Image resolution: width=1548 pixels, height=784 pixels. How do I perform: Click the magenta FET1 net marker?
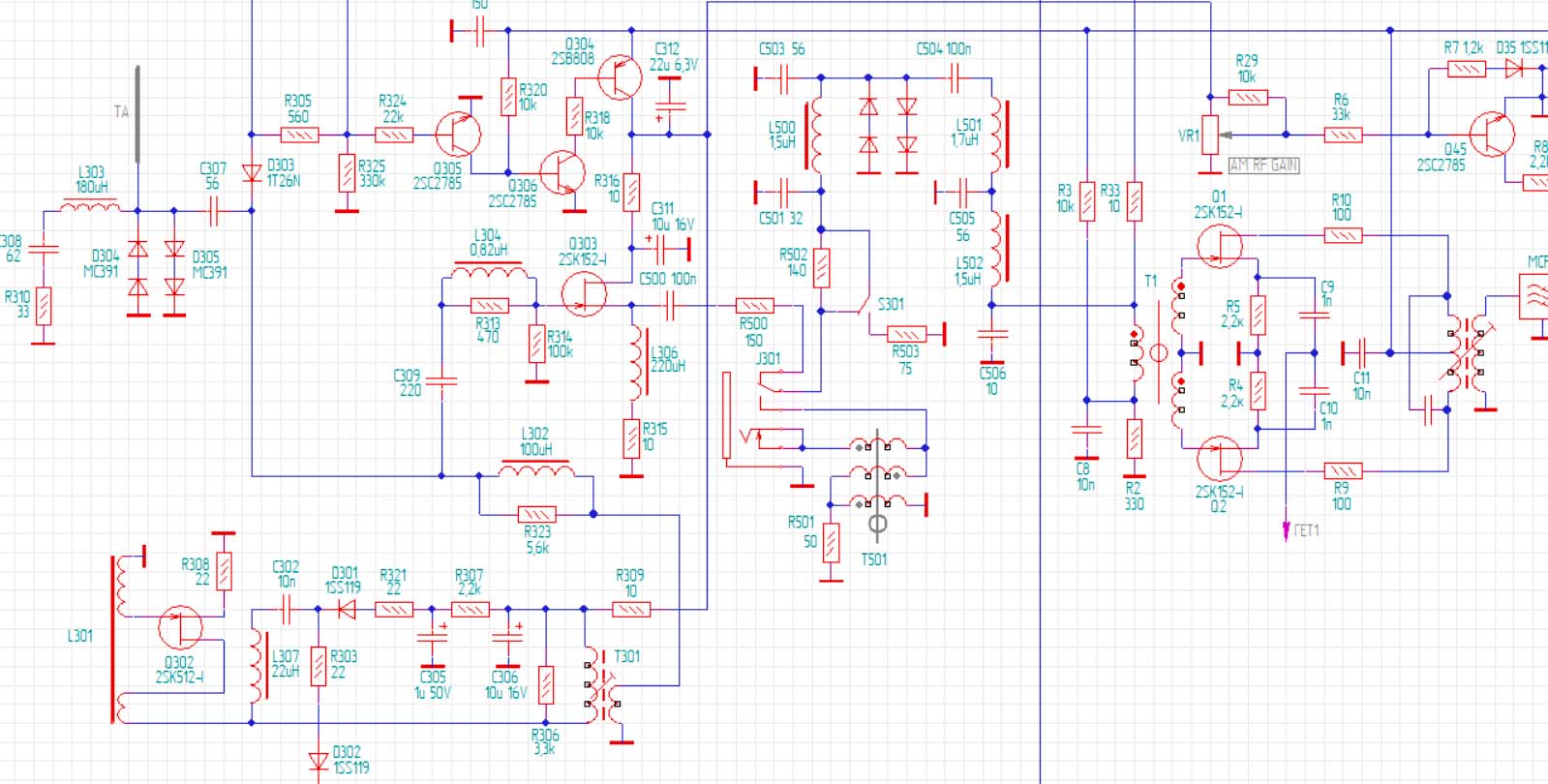(x=1286, y=529)
